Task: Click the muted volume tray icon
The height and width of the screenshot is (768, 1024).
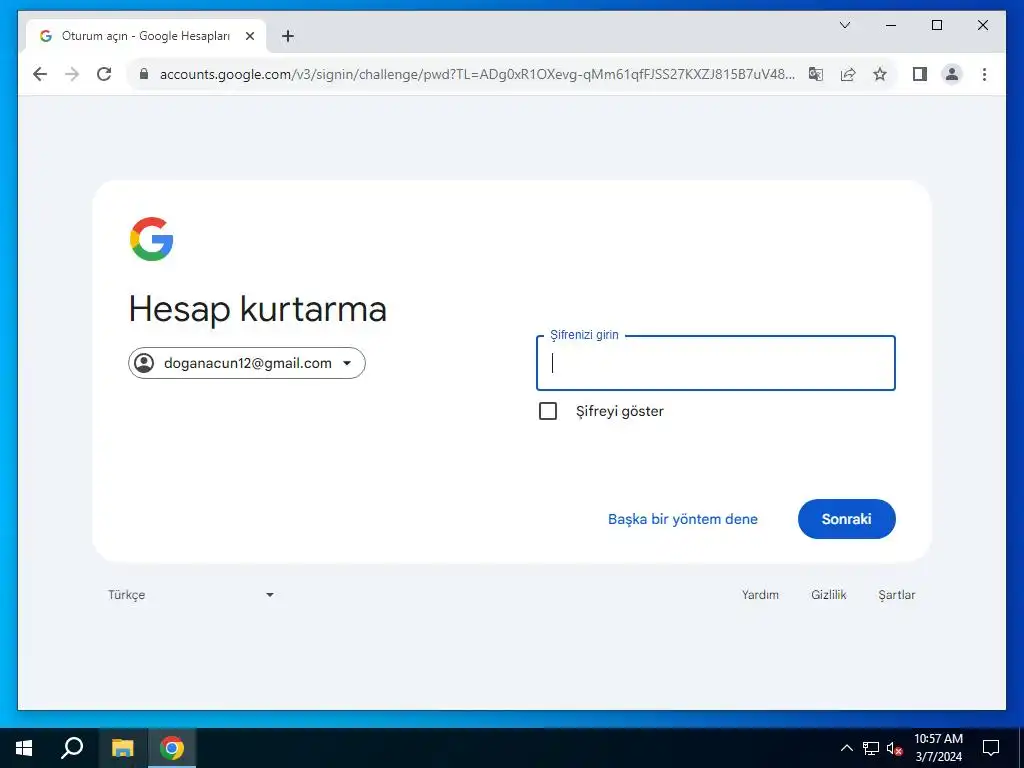Action: (895, 748)
